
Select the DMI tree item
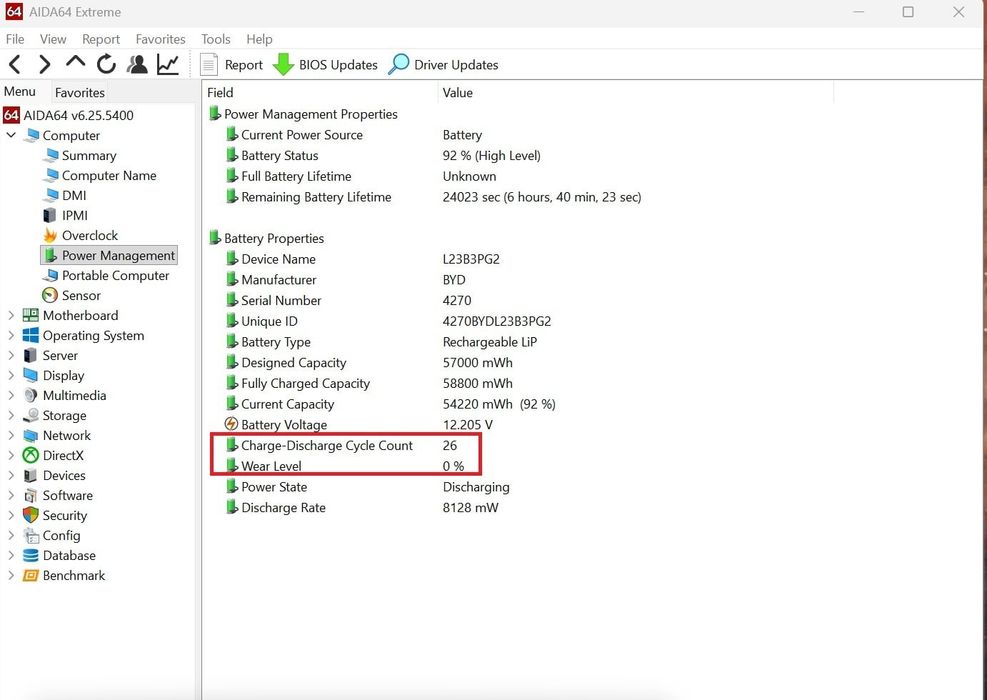(x=74, y=195)
